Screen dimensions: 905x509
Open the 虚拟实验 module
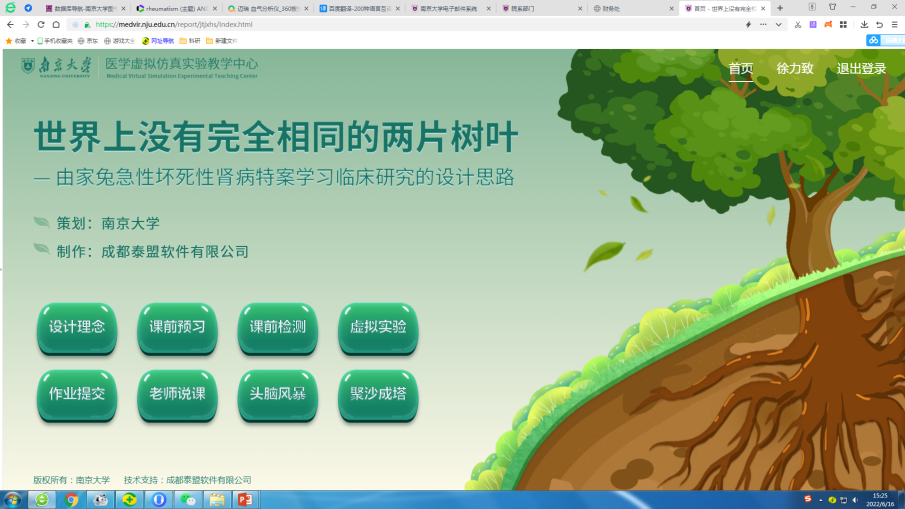coord(377,327)
